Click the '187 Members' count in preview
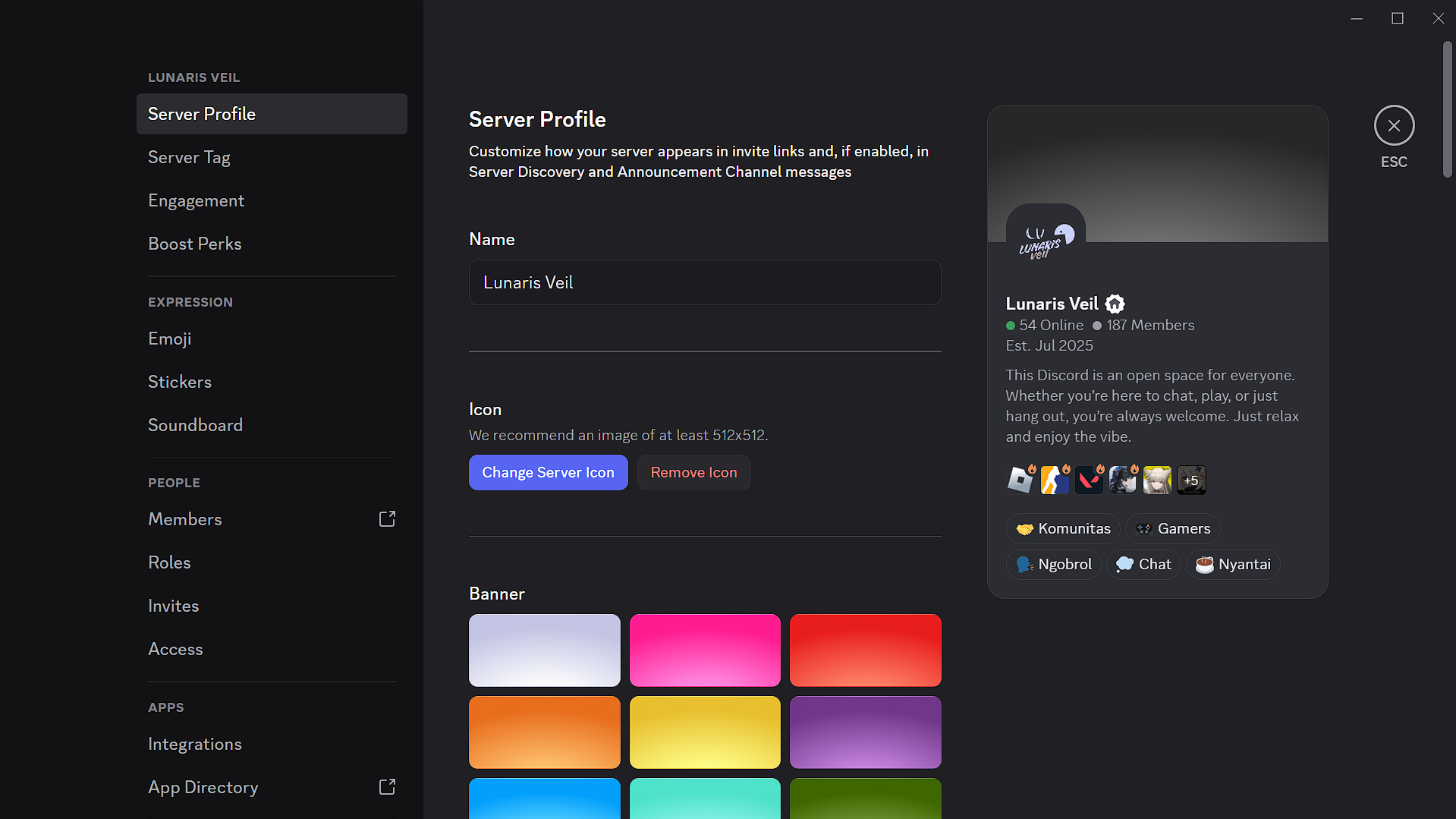This screenshot has height=819, width=1456. (1150, 325)
